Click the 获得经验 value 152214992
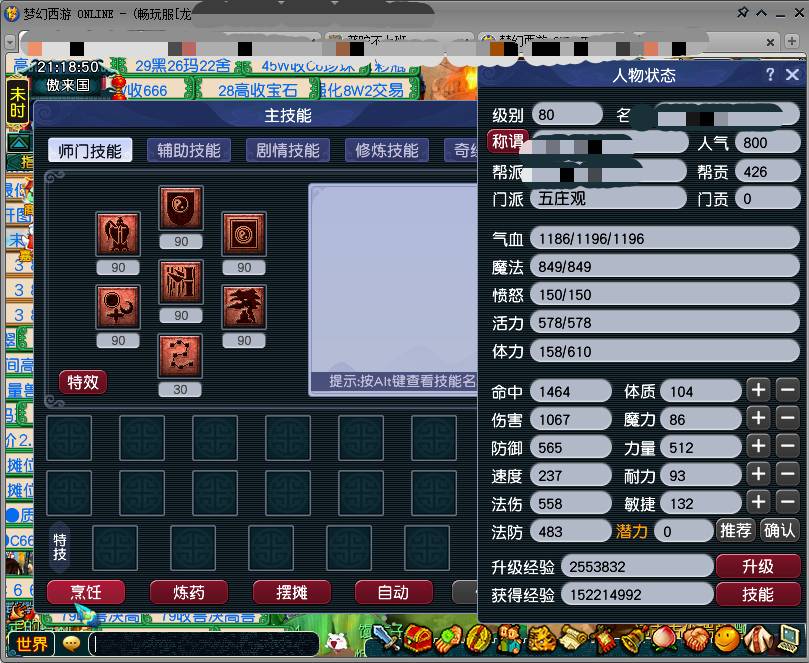Image resolution: width=809 pixels, height=663 pixels. point(637,594)
